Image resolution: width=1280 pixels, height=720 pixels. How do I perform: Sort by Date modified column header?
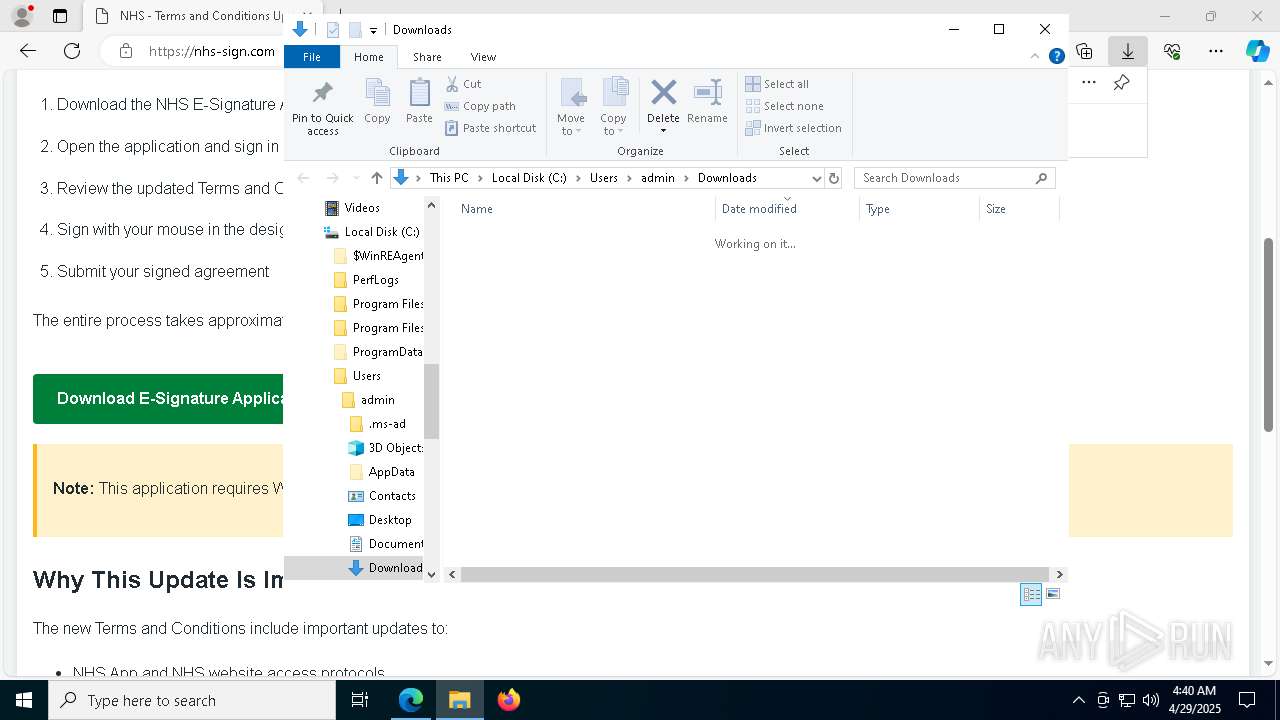[x=787, y=209]
